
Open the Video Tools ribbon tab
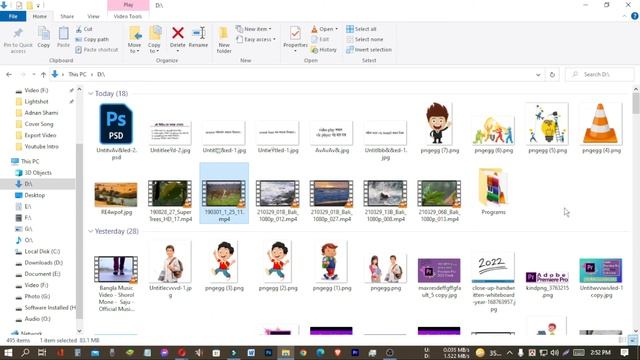128,16
